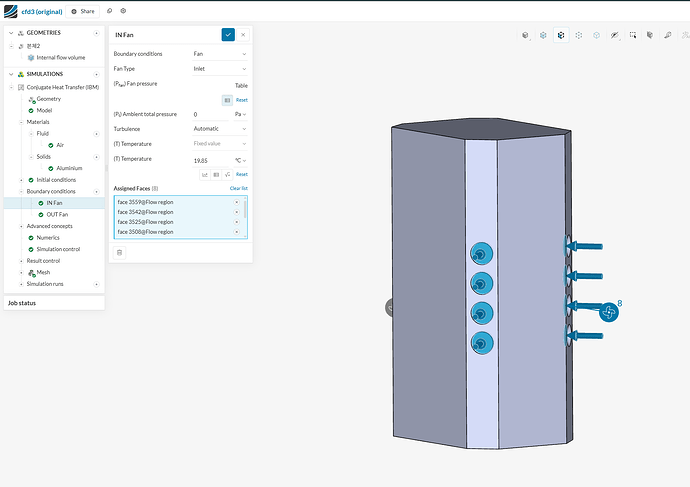Image resolution: width=690 pixels, height=487 pixels.
Task: Select the light blue wireframe cube icon
Action: click(596, 35)
